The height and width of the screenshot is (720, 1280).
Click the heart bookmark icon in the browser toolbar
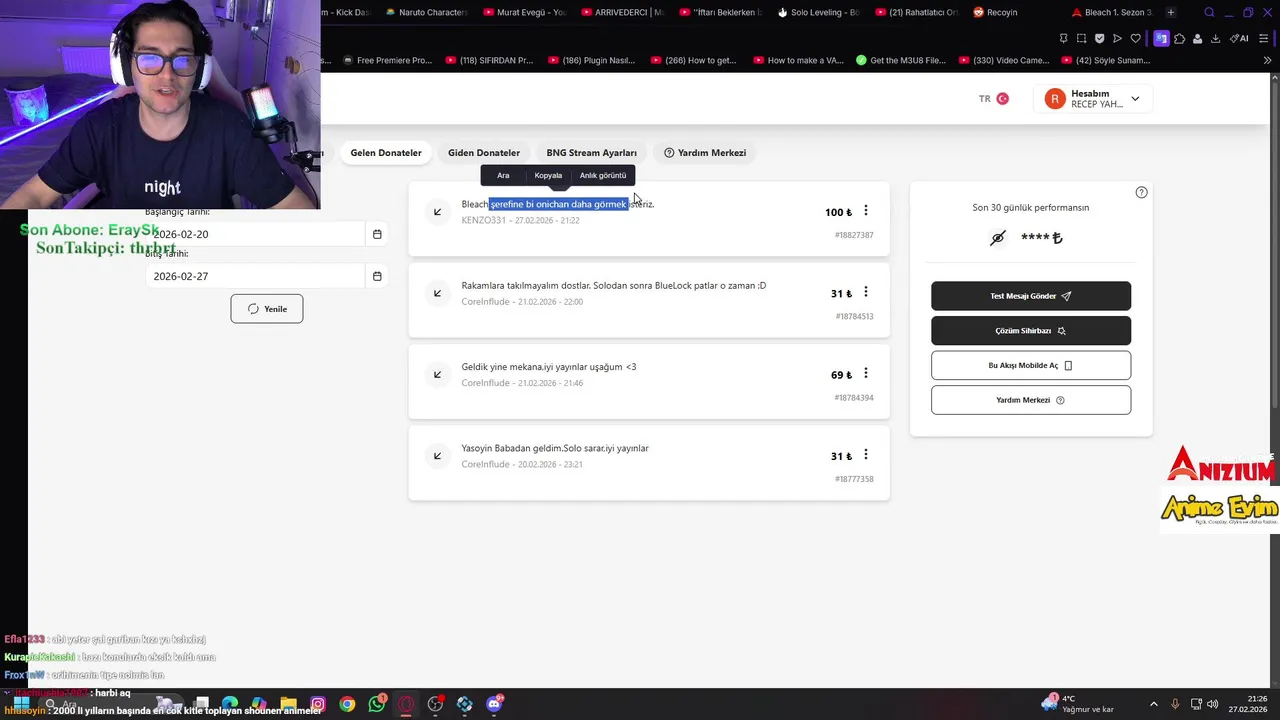pyautogui.click(x=1135, y=39)
